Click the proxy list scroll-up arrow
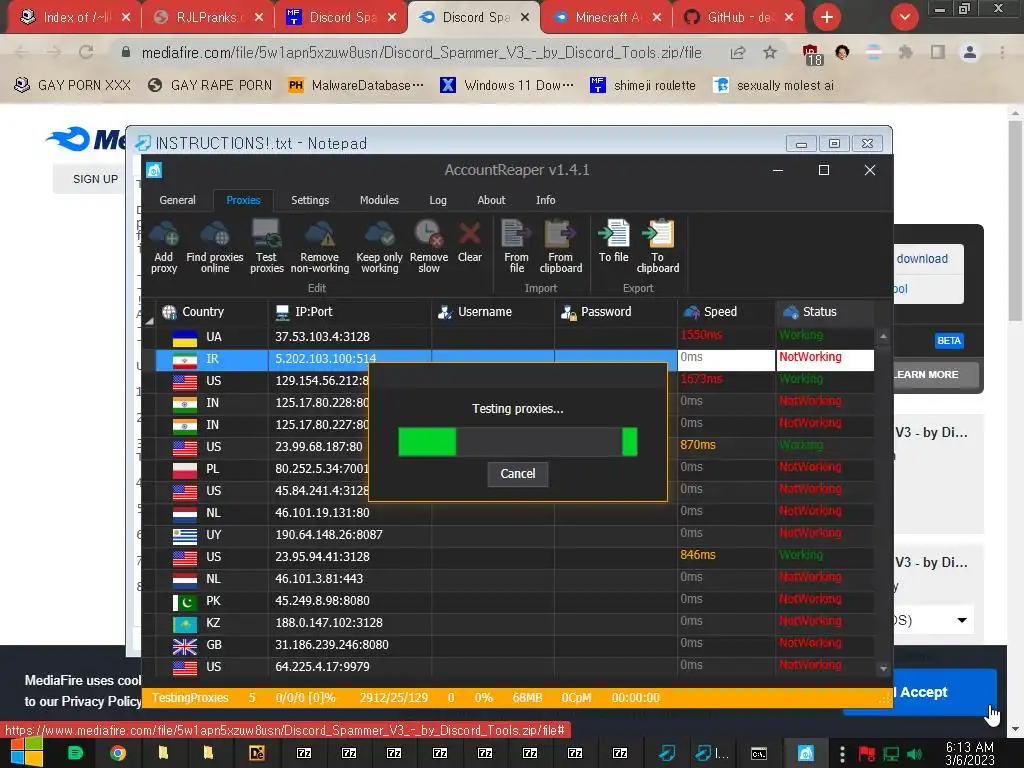 (884, 337)
